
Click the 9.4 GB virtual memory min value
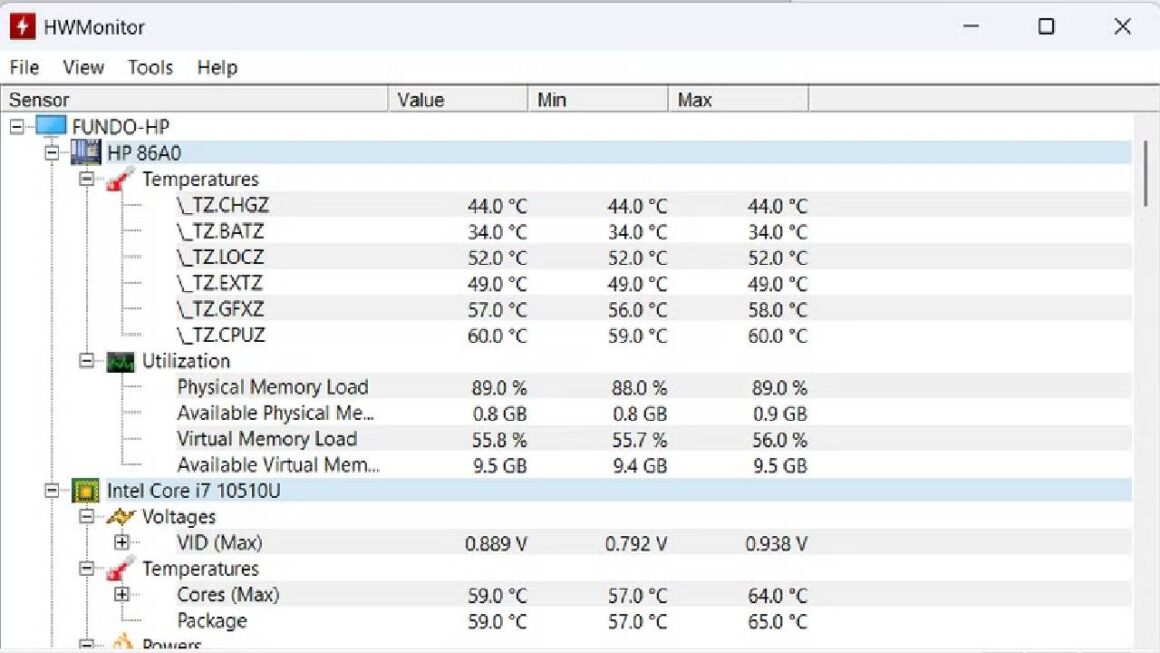(639, 467)
